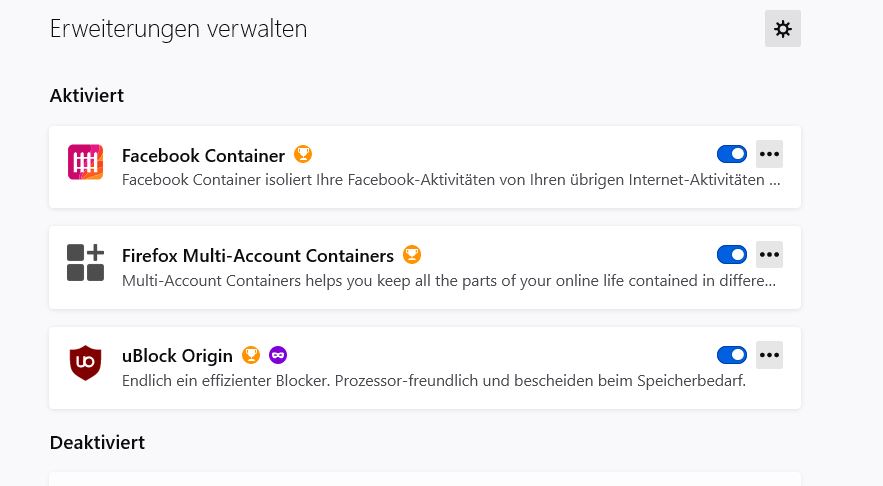Turn off Firefox Multi-Account Containers toggle

point(732,254)
